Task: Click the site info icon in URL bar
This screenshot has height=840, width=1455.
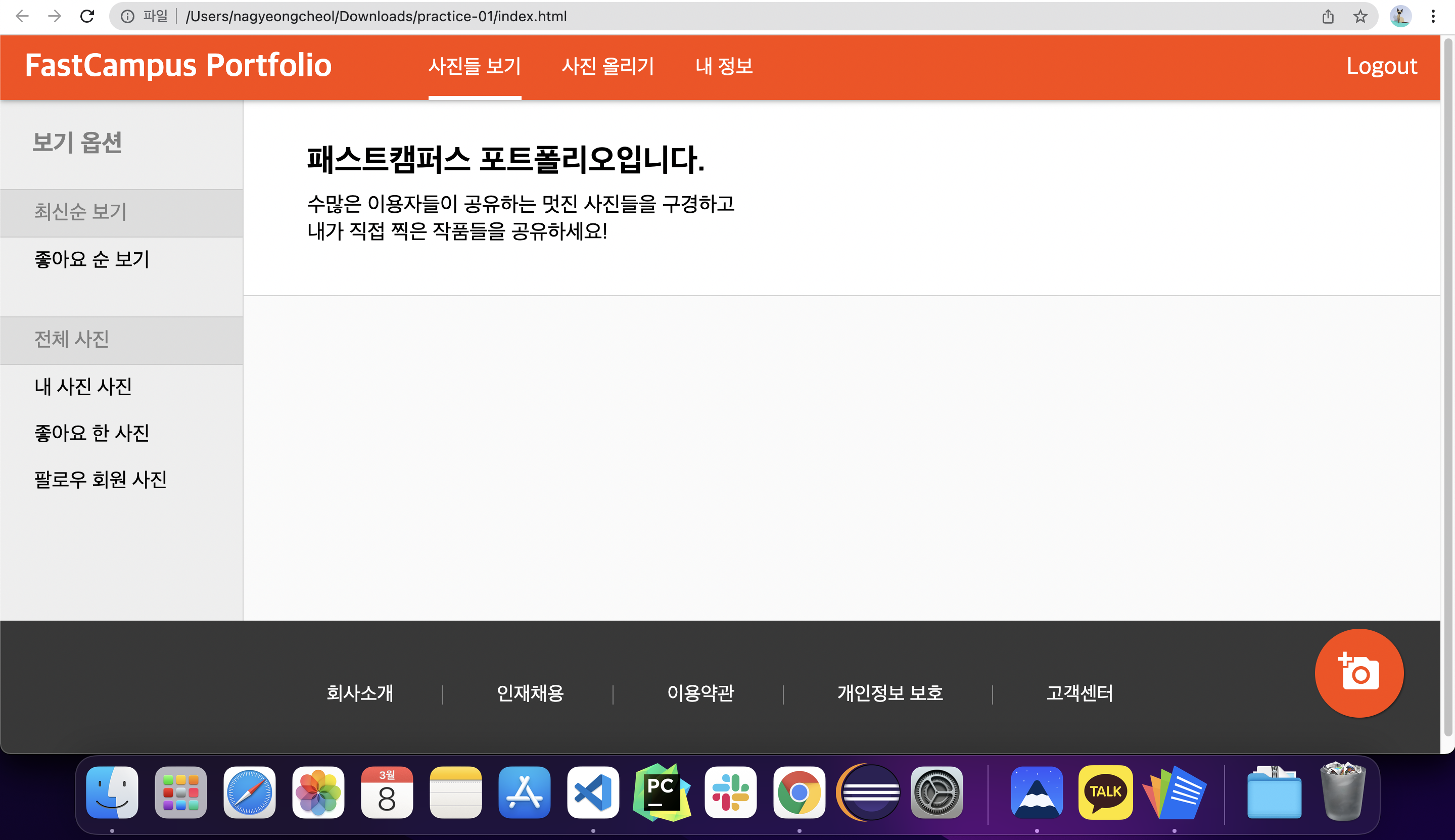Action: point(127,16)
